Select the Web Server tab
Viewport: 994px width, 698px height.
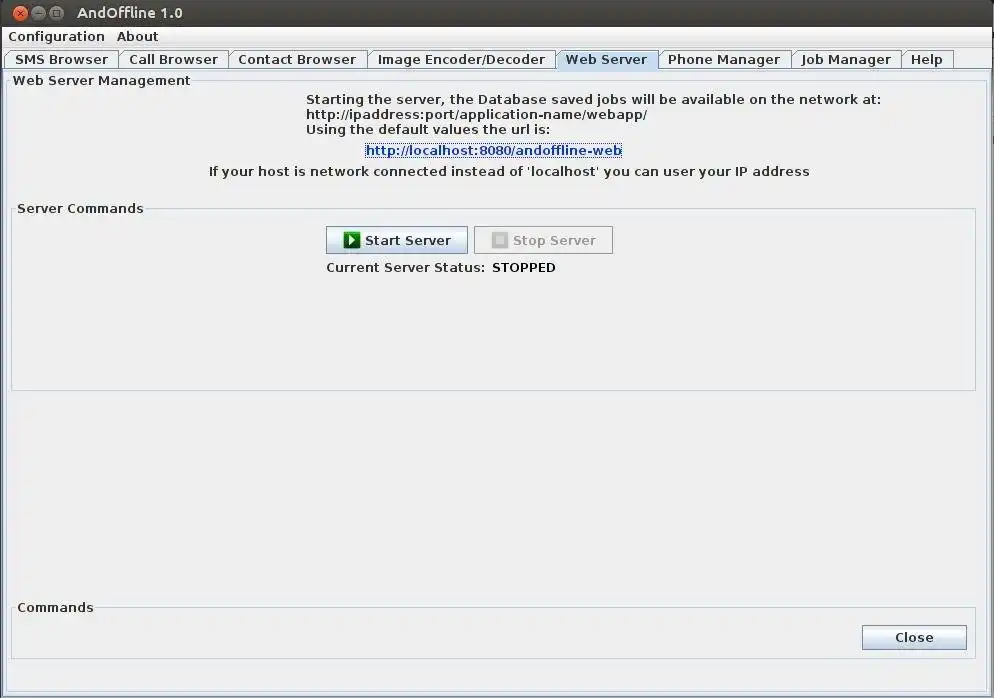coord(607,60)
